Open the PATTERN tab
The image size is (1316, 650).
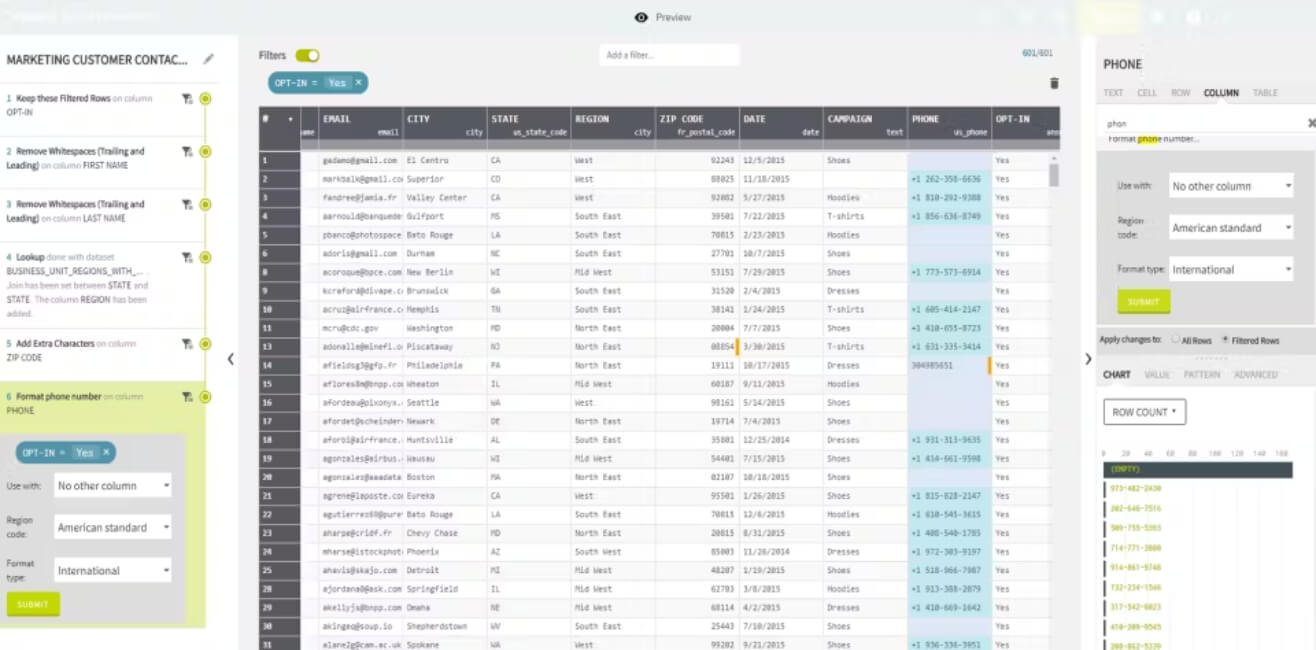pyautogui.click(x=1202, y=375)
